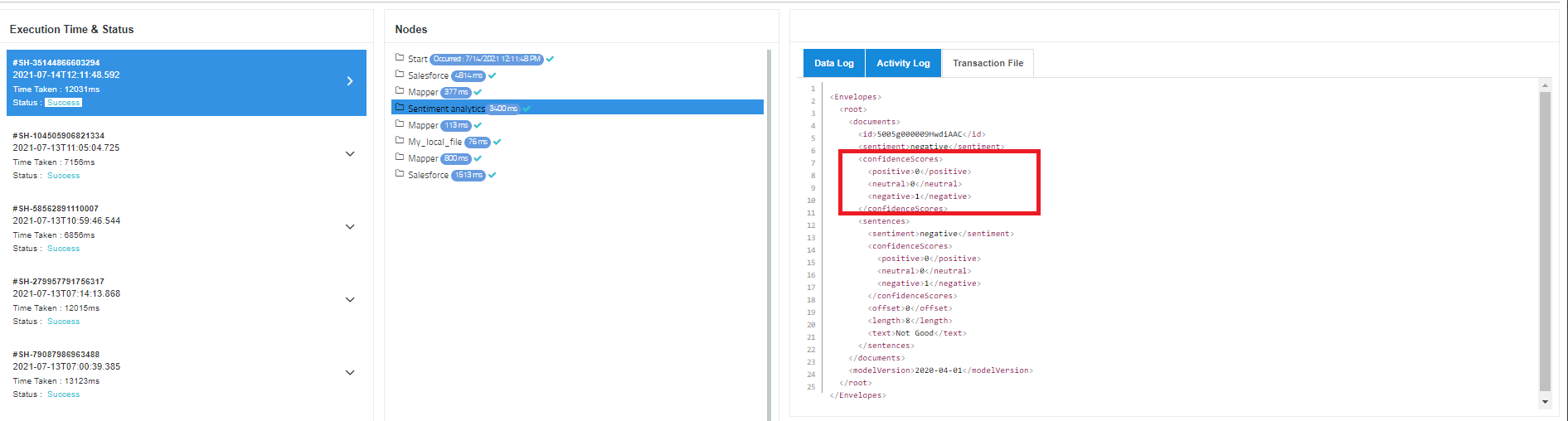The width and height of the screenshot is (1568, 421).
Task: Expand execution #SH-104505906821334 chevron
Action: (x=350, y=154)
